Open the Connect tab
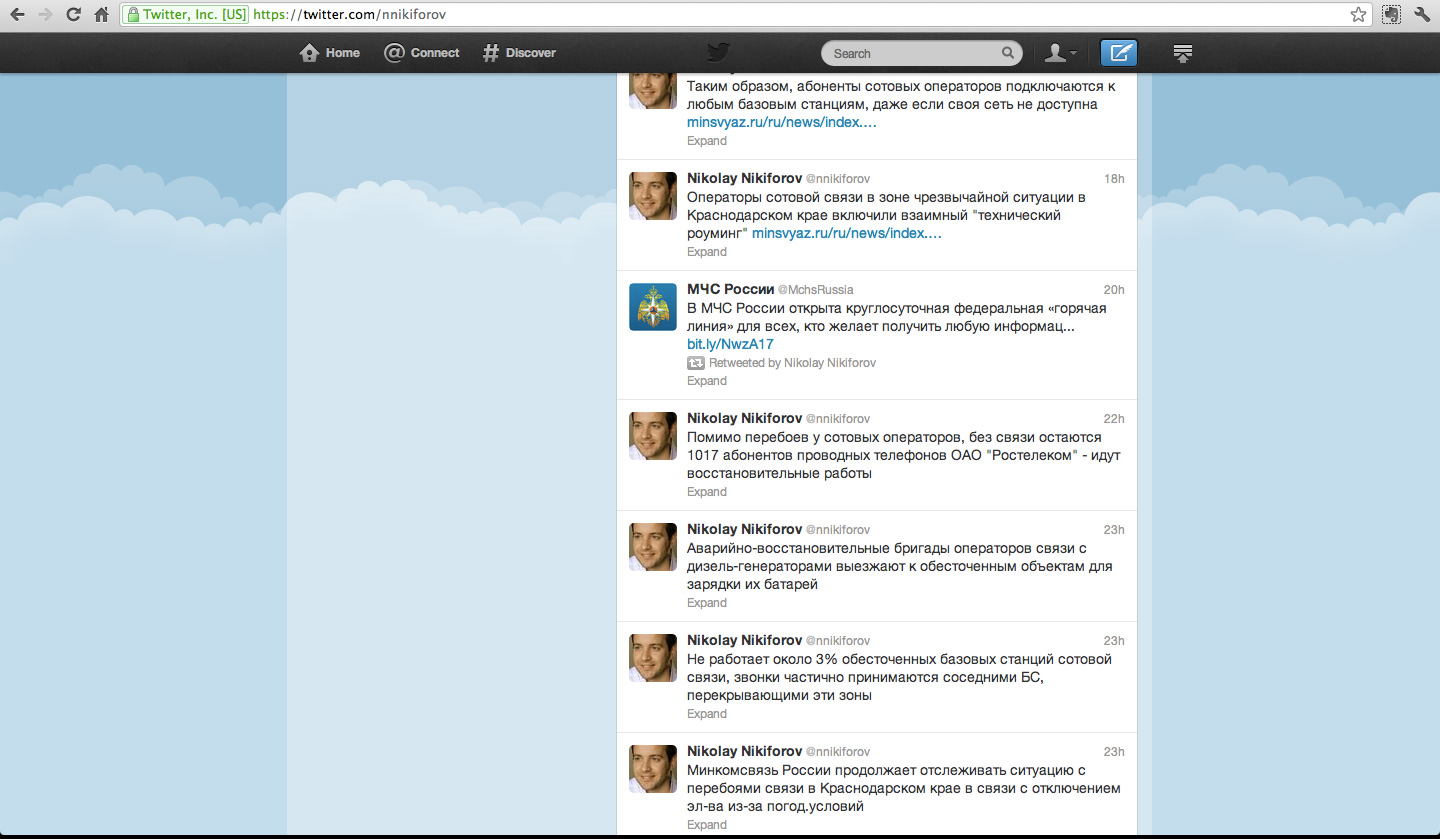The image size is (1440, 839). [422, 53]
